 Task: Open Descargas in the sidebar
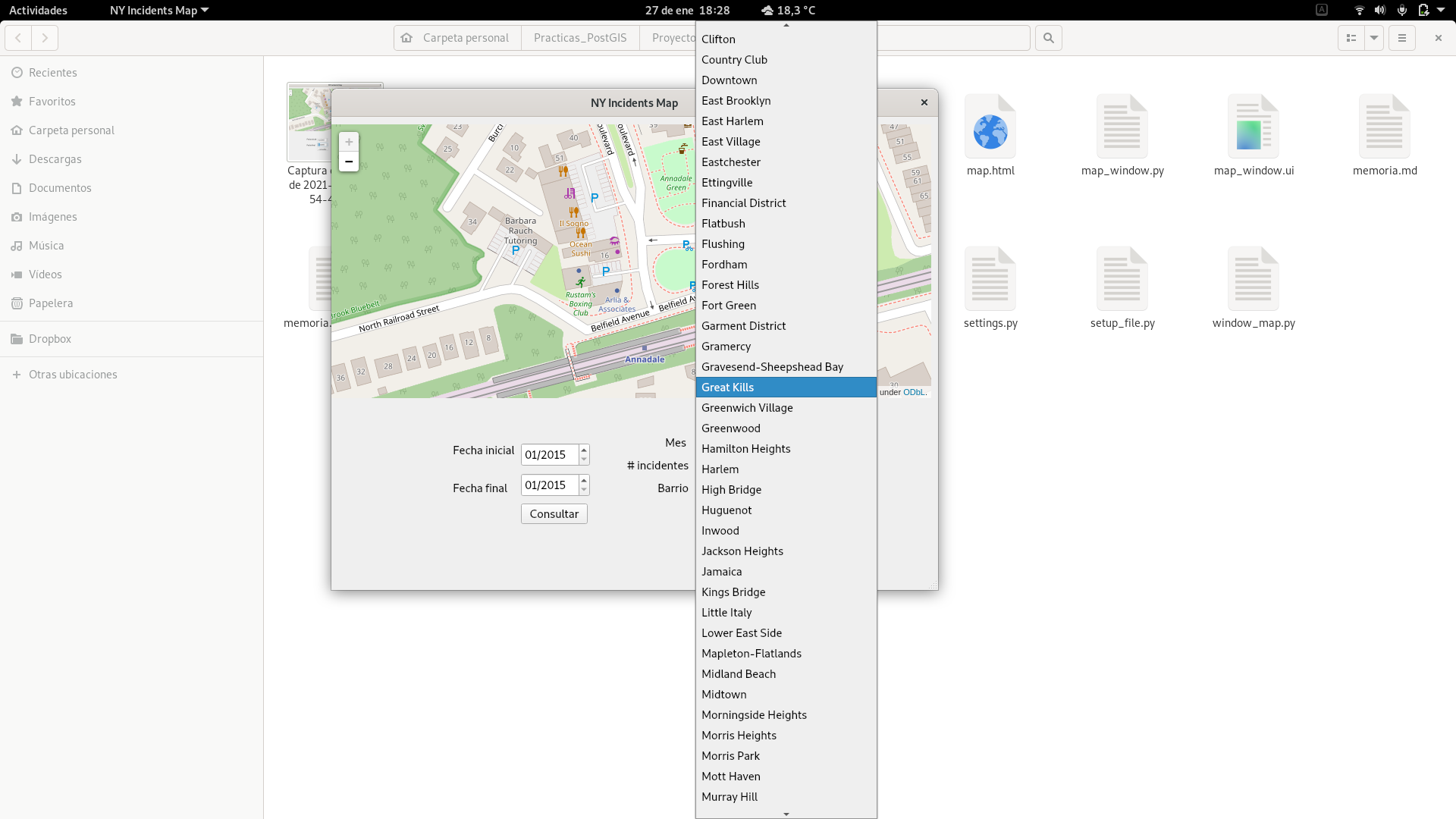[55, 159]
